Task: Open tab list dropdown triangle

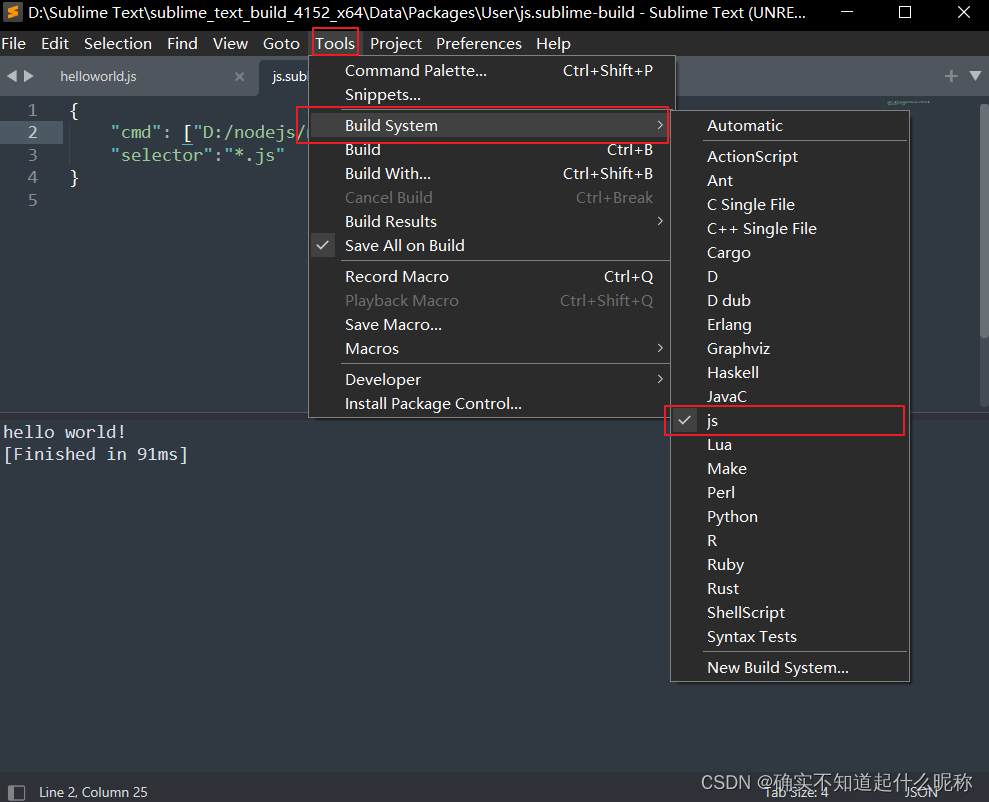Action: pos(975,76)
